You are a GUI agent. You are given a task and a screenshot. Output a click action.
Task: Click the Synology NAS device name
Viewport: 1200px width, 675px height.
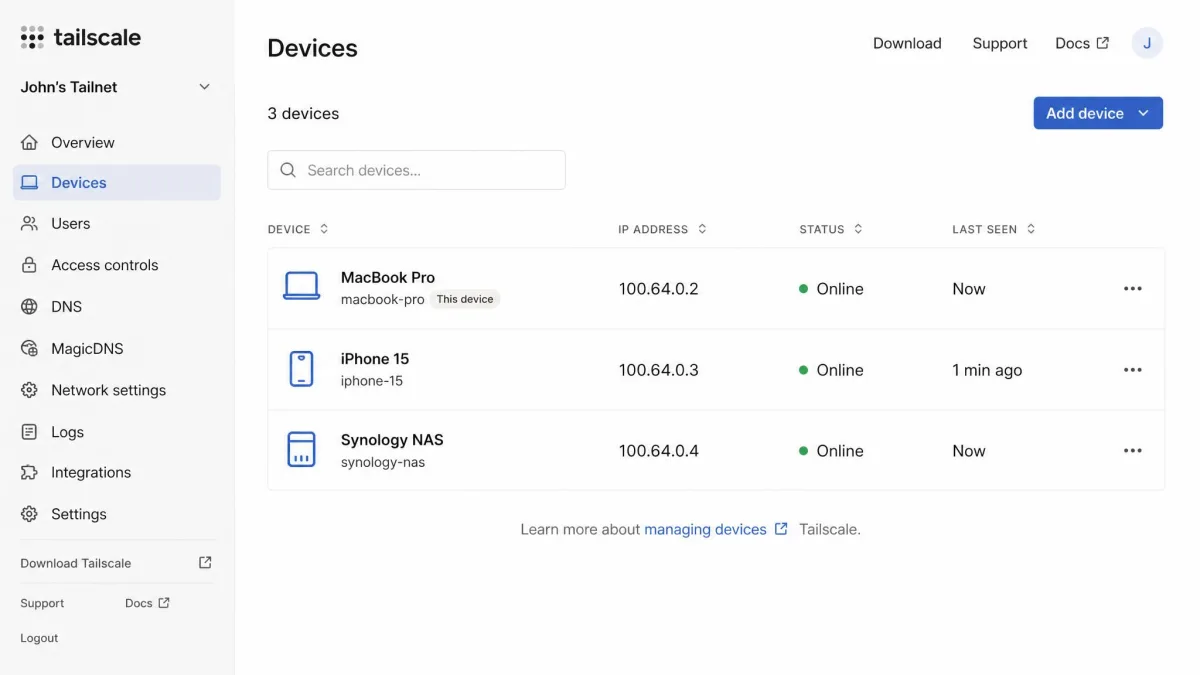tap(392, 439)
